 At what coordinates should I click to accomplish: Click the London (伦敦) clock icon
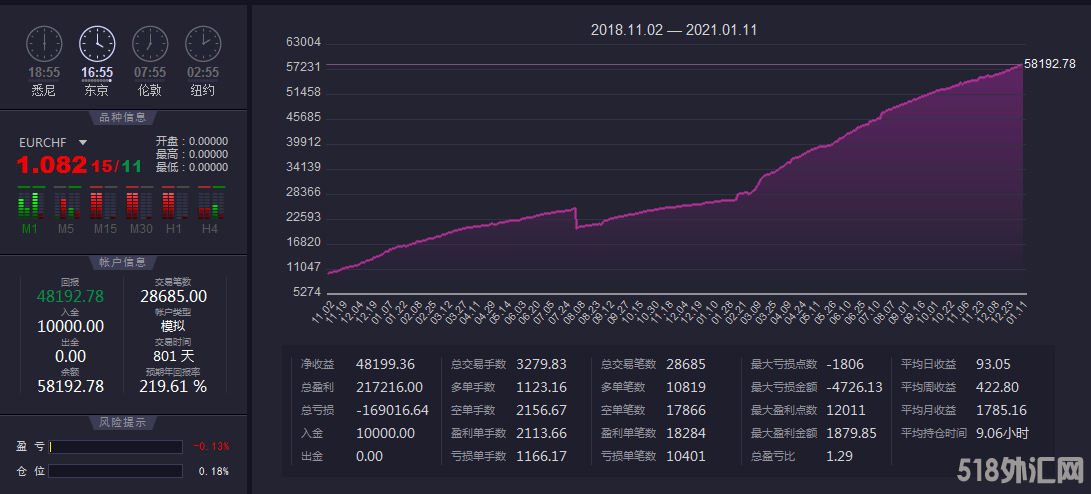pyautogui.click(x=150, y=45)
